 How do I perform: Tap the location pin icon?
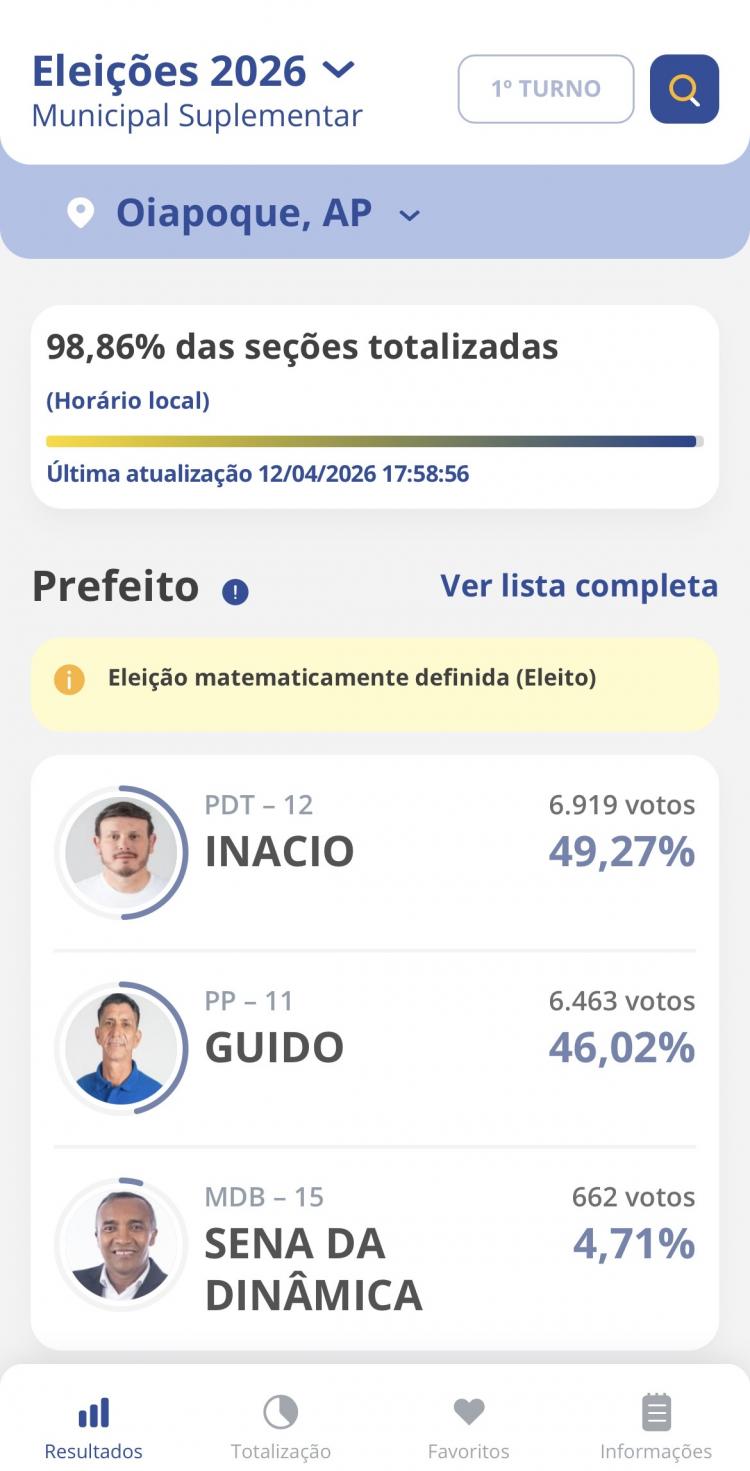(80, 213)
